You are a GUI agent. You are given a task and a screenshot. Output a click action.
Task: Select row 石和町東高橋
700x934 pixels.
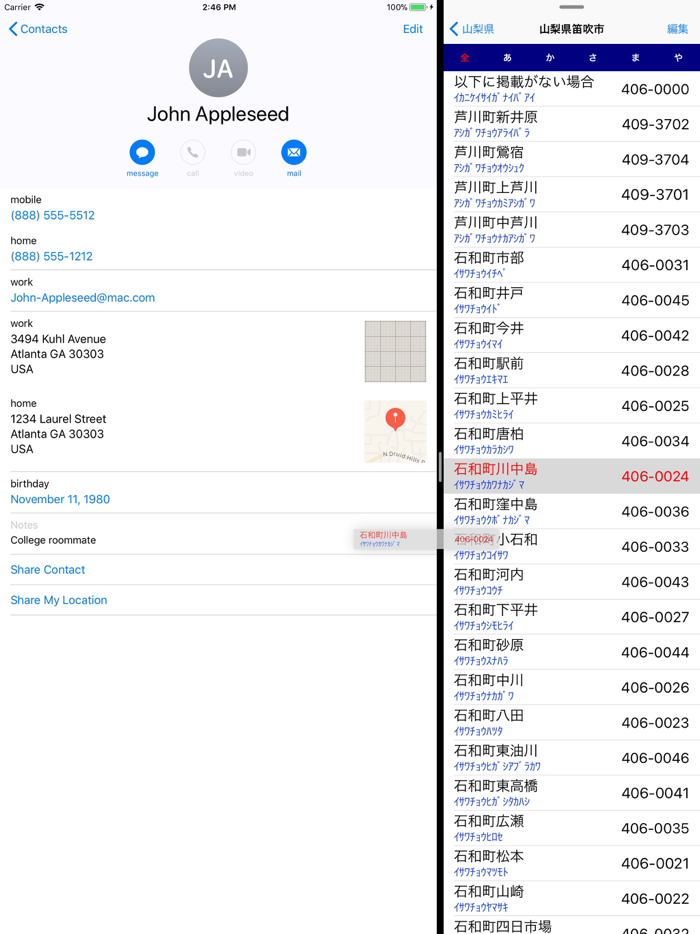(x=572, y=792)
